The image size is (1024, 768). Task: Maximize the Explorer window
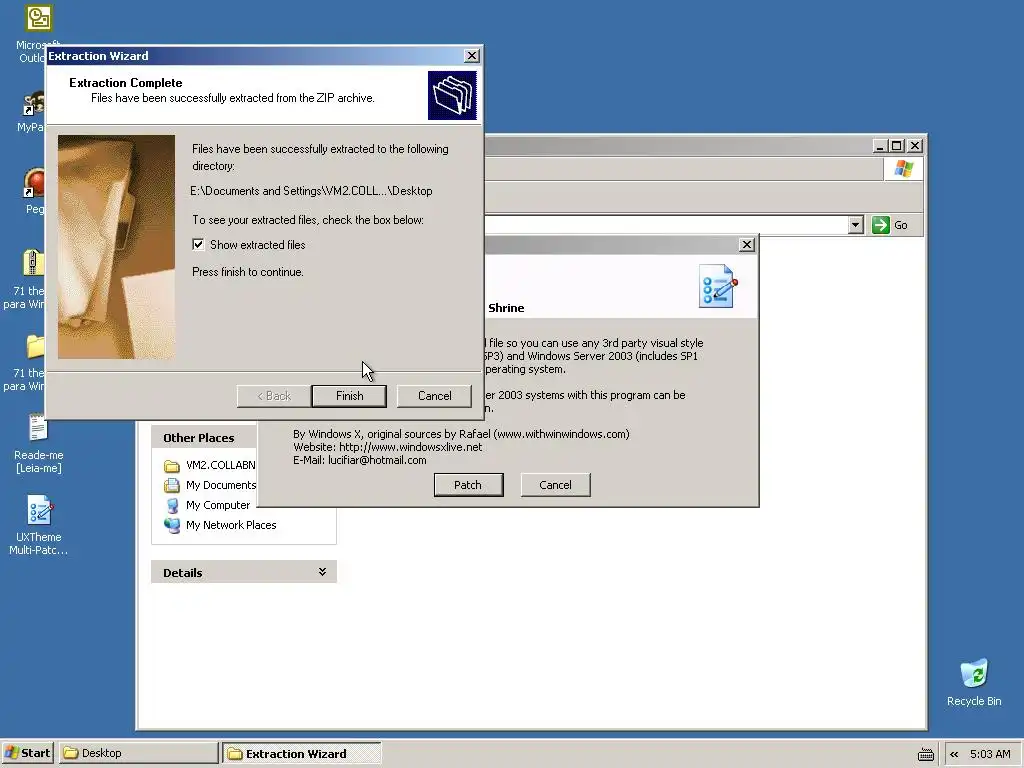897,146
